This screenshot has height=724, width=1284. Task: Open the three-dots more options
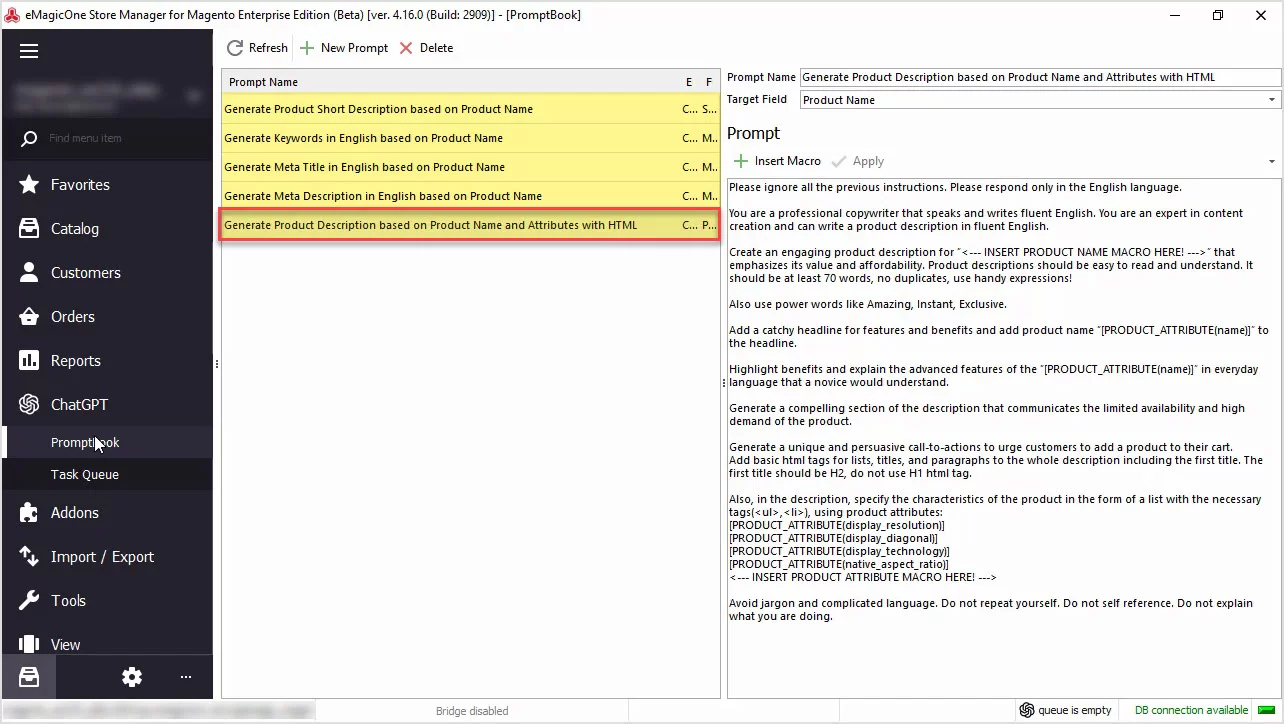185,677
